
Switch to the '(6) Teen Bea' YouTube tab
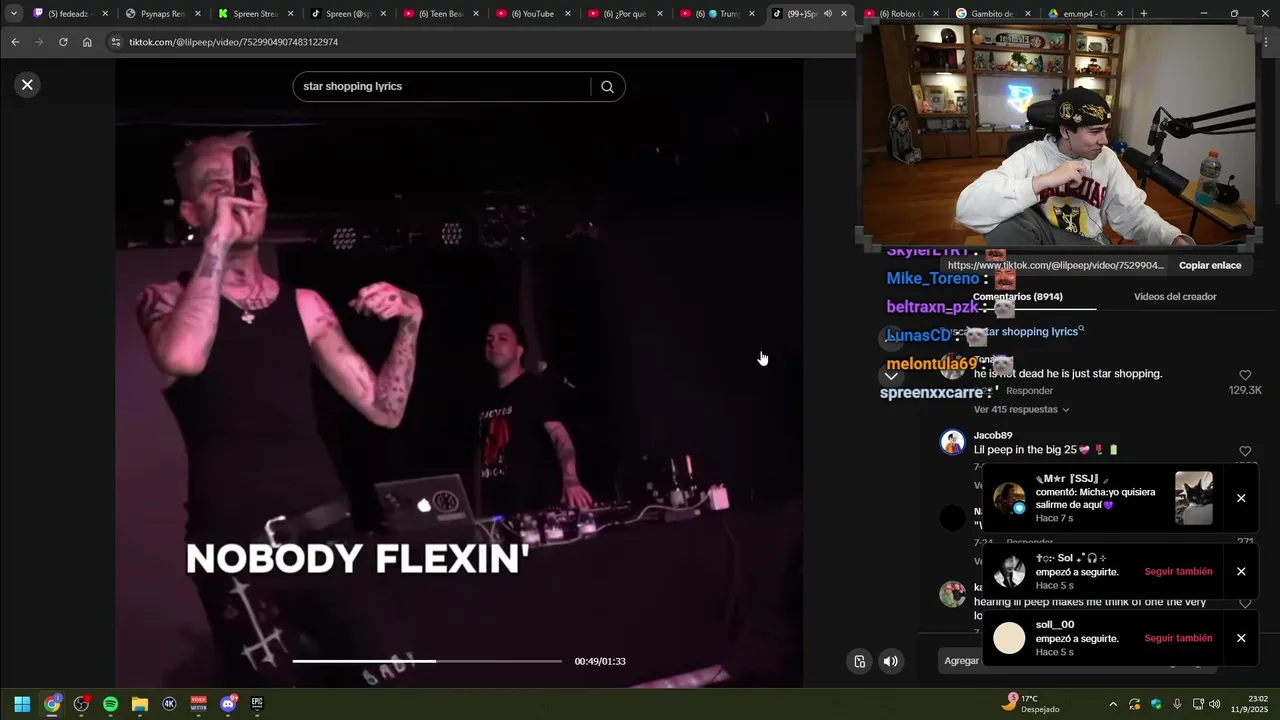pyautogui.click(x=441, y=14)
